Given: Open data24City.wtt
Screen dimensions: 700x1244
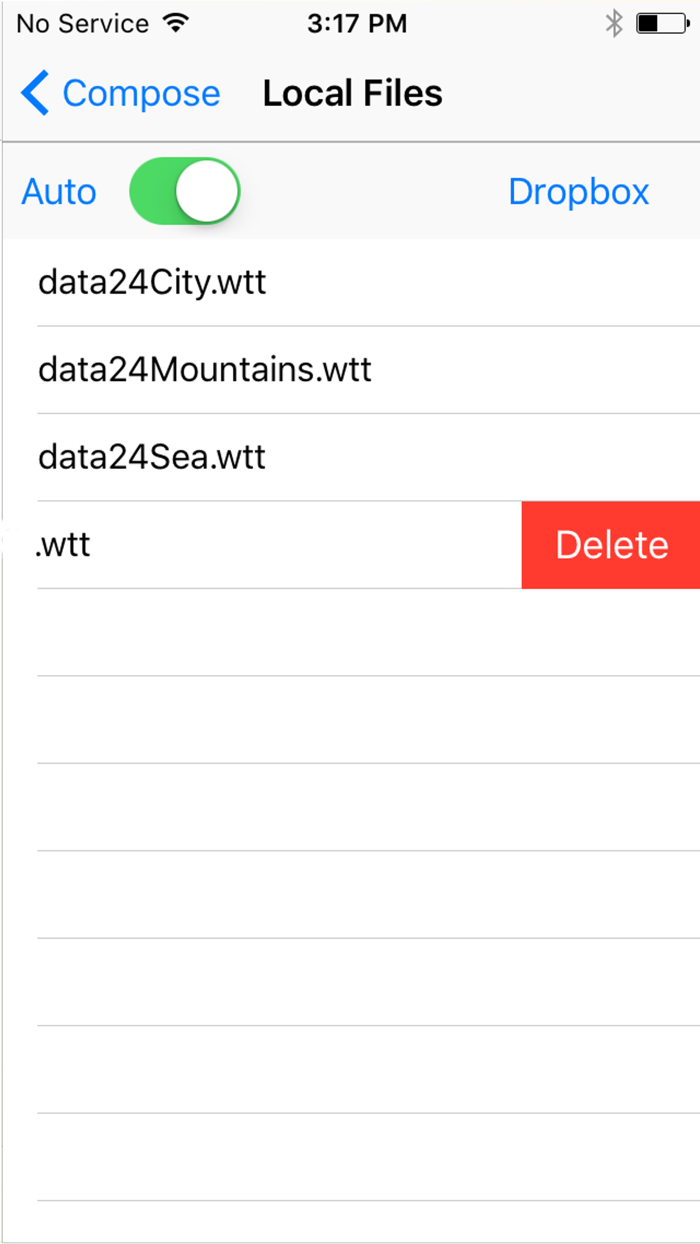Looking at the screenshot, I should (x=152, y=282).
